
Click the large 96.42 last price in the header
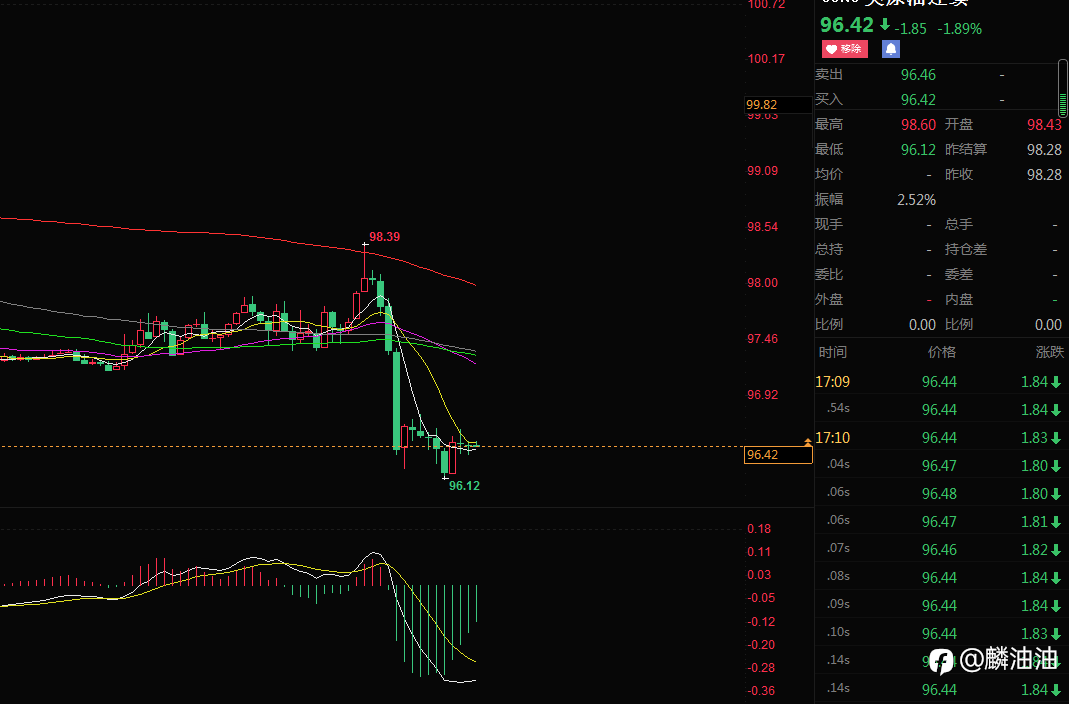[847, 25]
